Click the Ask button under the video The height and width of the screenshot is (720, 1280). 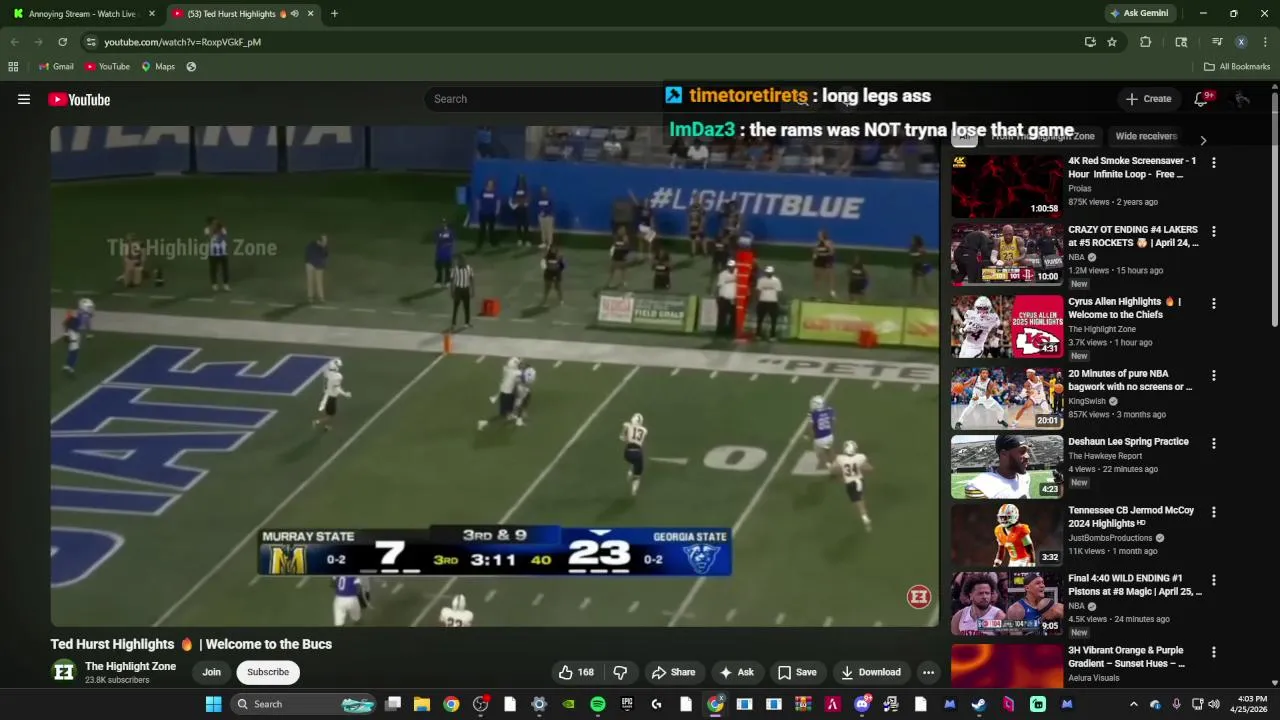pos(736,672)
